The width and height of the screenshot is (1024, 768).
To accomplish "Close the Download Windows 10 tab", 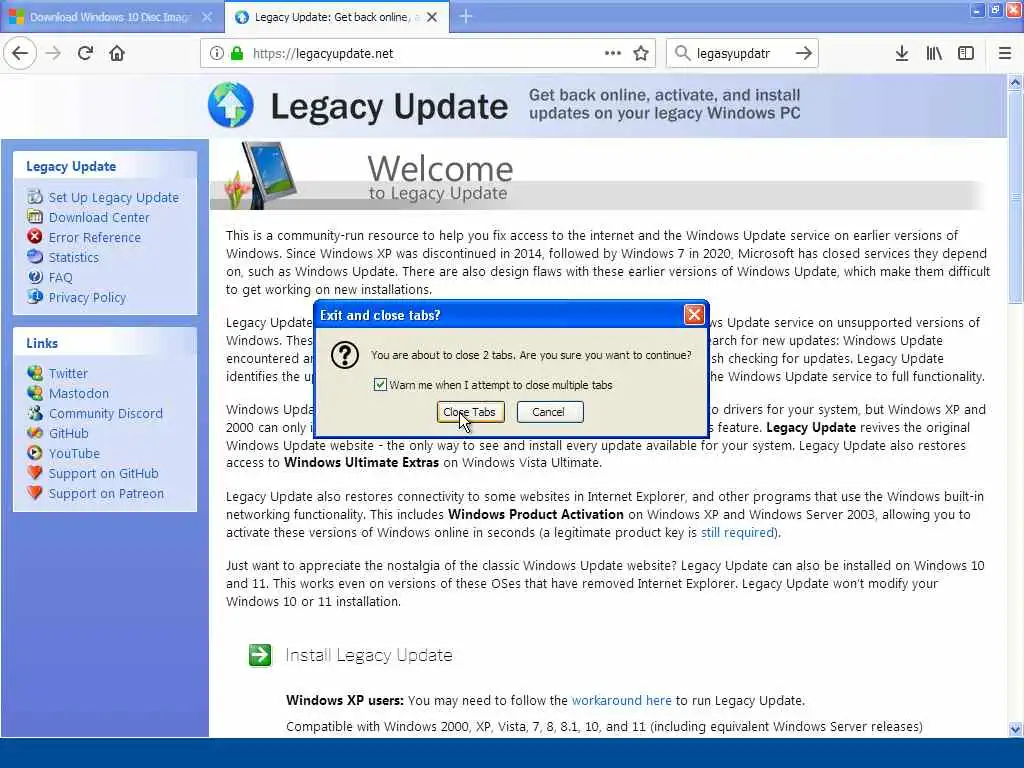I will (207, 17).
